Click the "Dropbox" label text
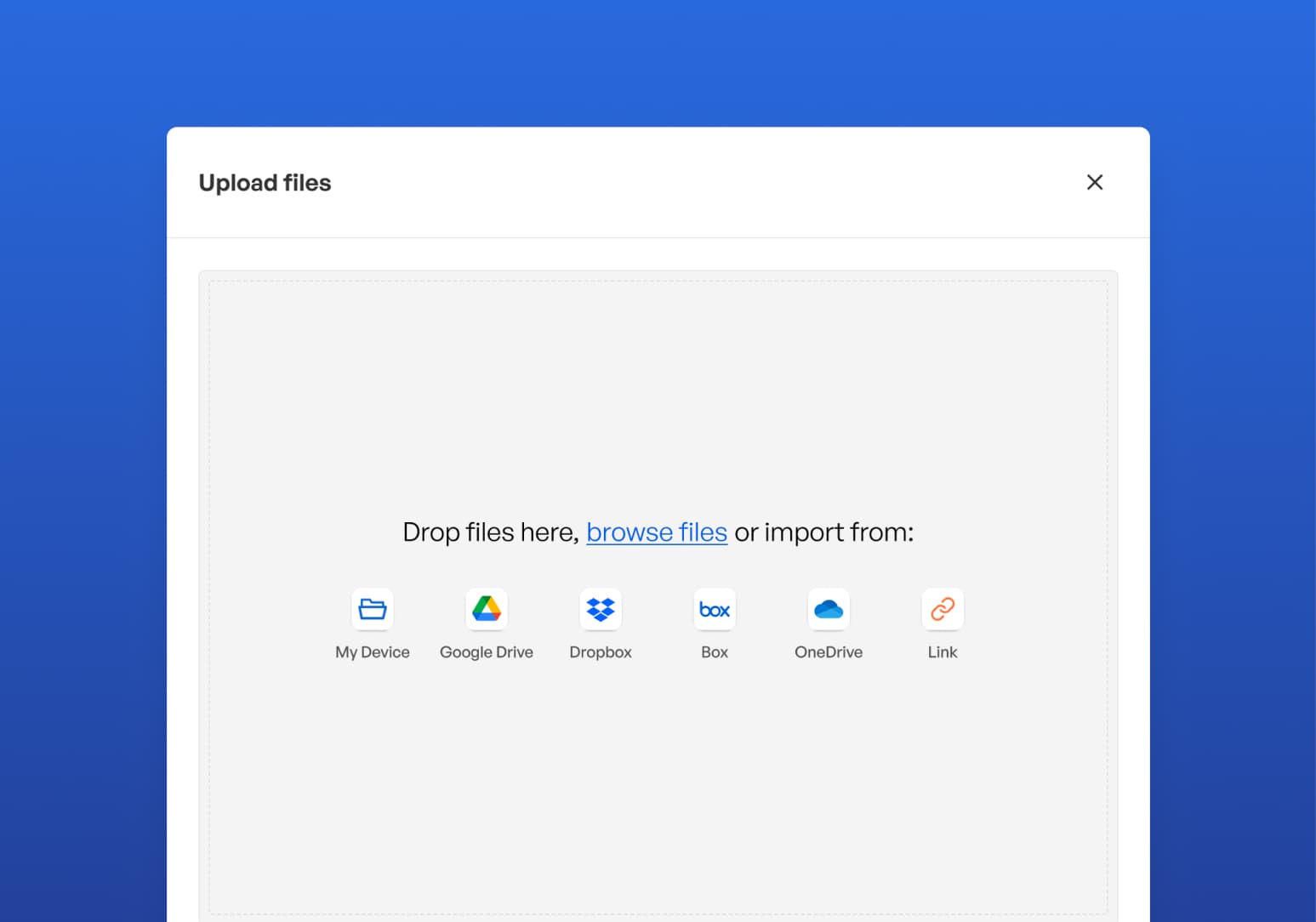 point(601,652)
